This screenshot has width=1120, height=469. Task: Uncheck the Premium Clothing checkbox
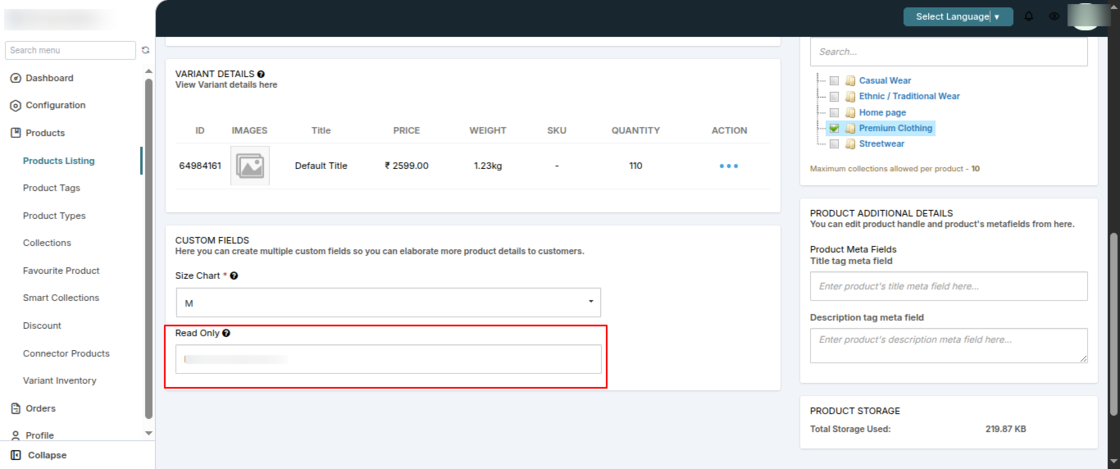pyautogui.click(x=834, y=128)
